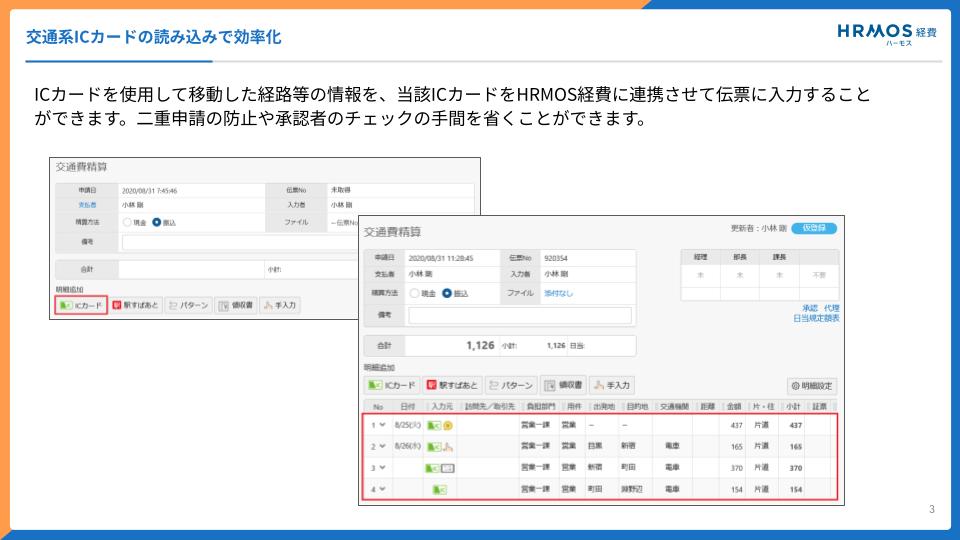Click 8/25 date cell in row 1
This screenshot has width=960, height=540.
point(408,425)
